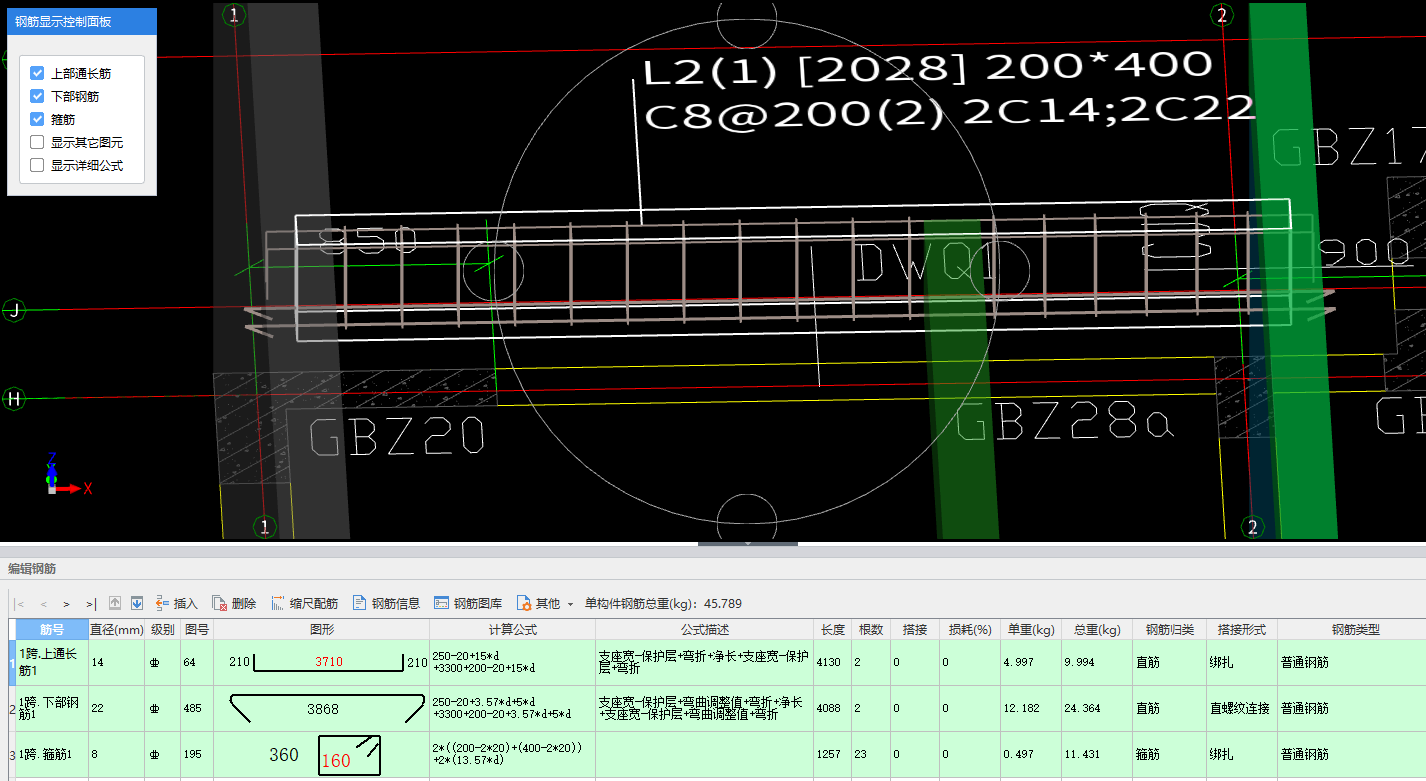Select row 1跨.上通长筋1
The height and width of the screenshot is (781, 1426).
coord(52,662)
